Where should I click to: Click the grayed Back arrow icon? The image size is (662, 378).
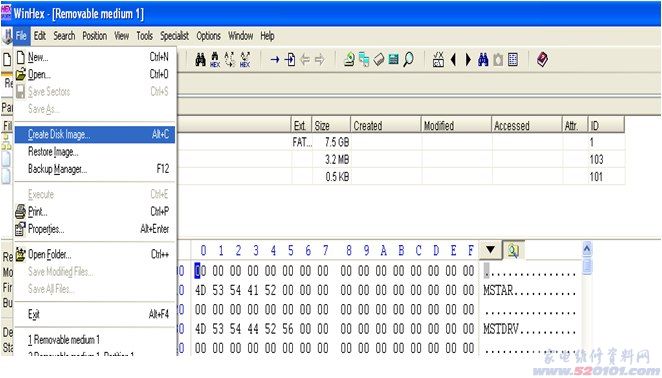tap(305, 60)
